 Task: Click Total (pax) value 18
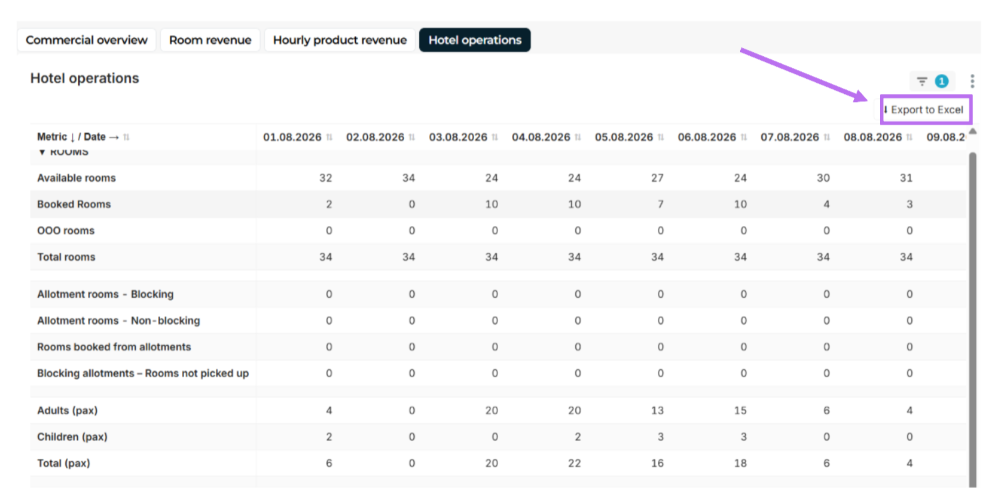click(740, 464)
